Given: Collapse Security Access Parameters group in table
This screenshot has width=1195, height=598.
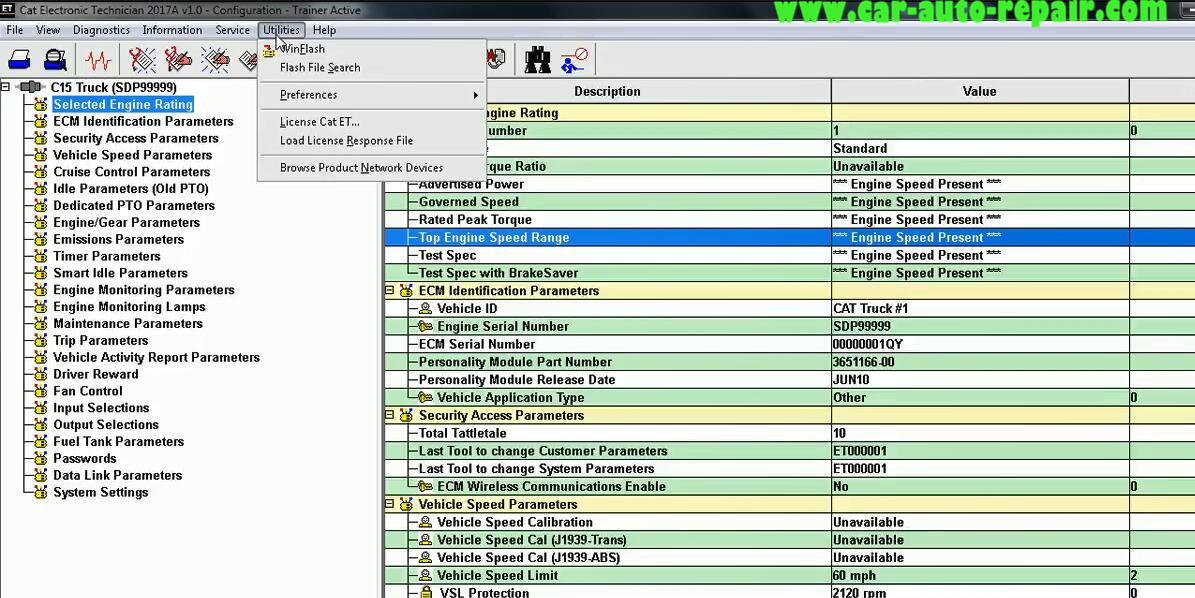Looking at the screenshot, I should click(x=389, y=415).
